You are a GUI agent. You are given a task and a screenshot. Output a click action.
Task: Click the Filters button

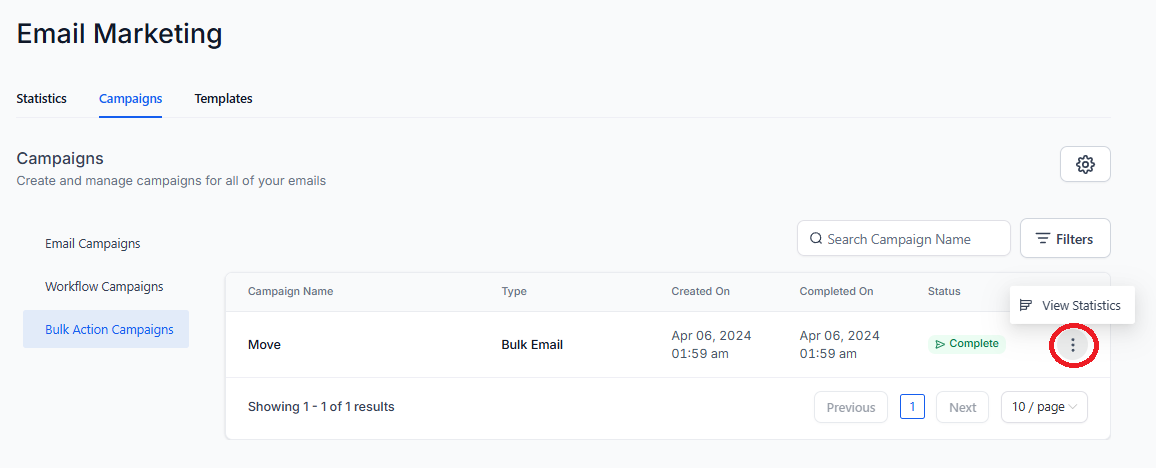(x=1065, y=238)
